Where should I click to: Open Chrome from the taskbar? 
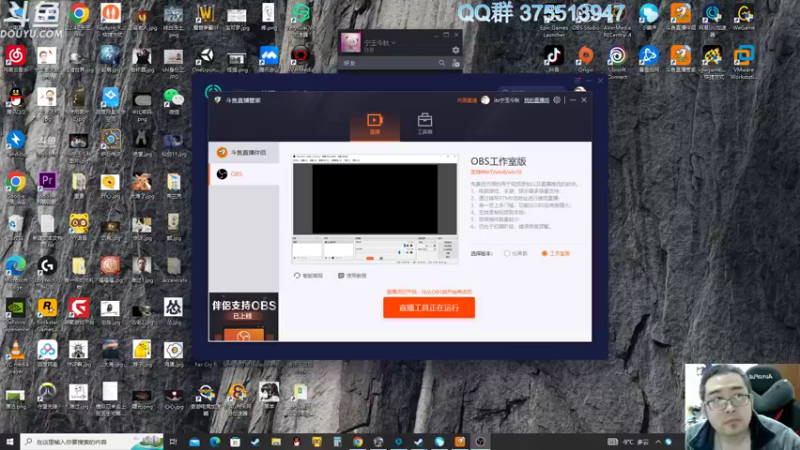coord(358,442)
